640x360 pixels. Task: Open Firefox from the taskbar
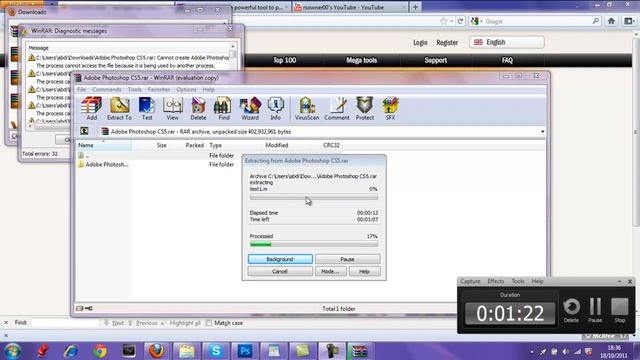click(x=157, y=351)
